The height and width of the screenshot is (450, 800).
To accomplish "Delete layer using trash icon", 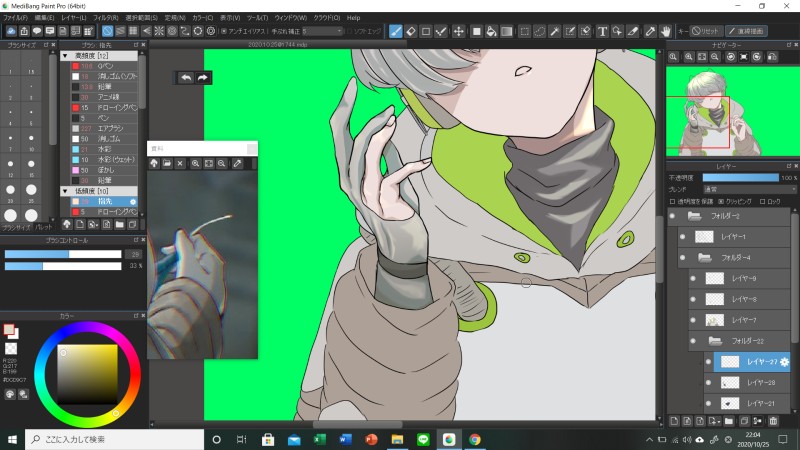I will (x=773, y=421).
